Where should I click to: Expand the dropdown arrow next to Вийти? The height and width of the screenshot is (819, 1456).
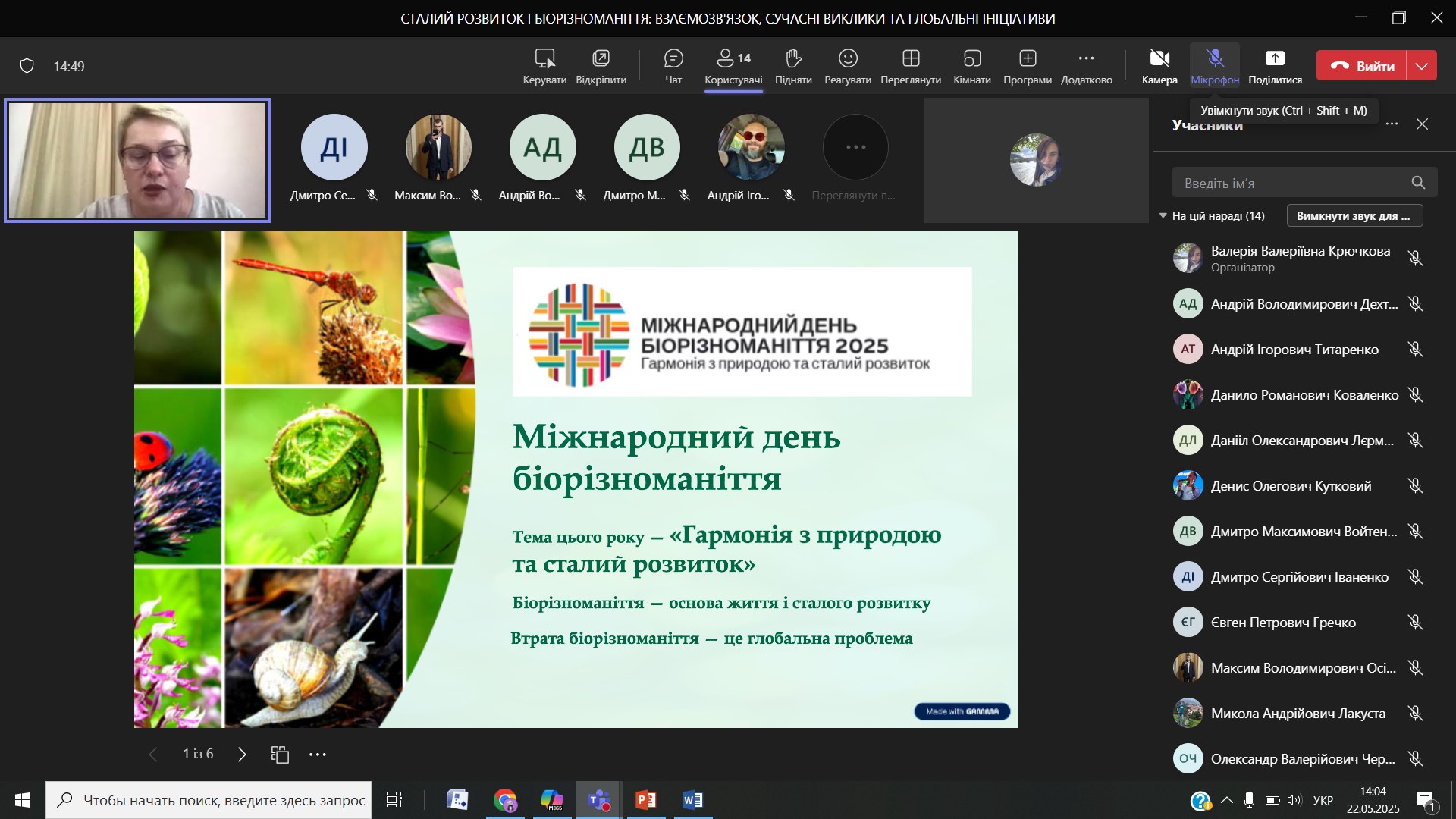(x=1422, y=66)
